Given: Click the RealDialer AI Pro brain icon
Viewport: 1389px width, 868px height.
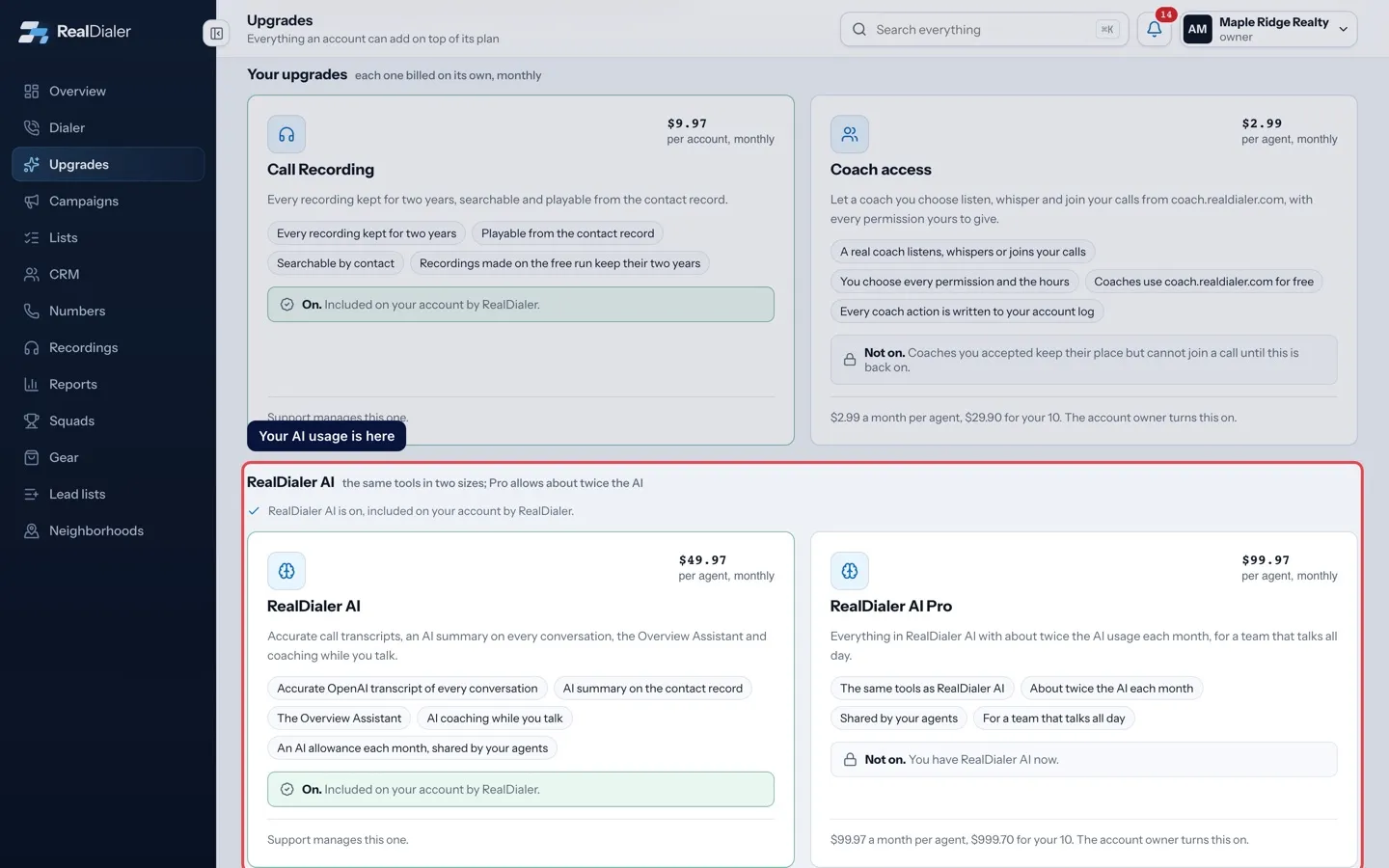Looking at the screenshot, I should [850, 571].
